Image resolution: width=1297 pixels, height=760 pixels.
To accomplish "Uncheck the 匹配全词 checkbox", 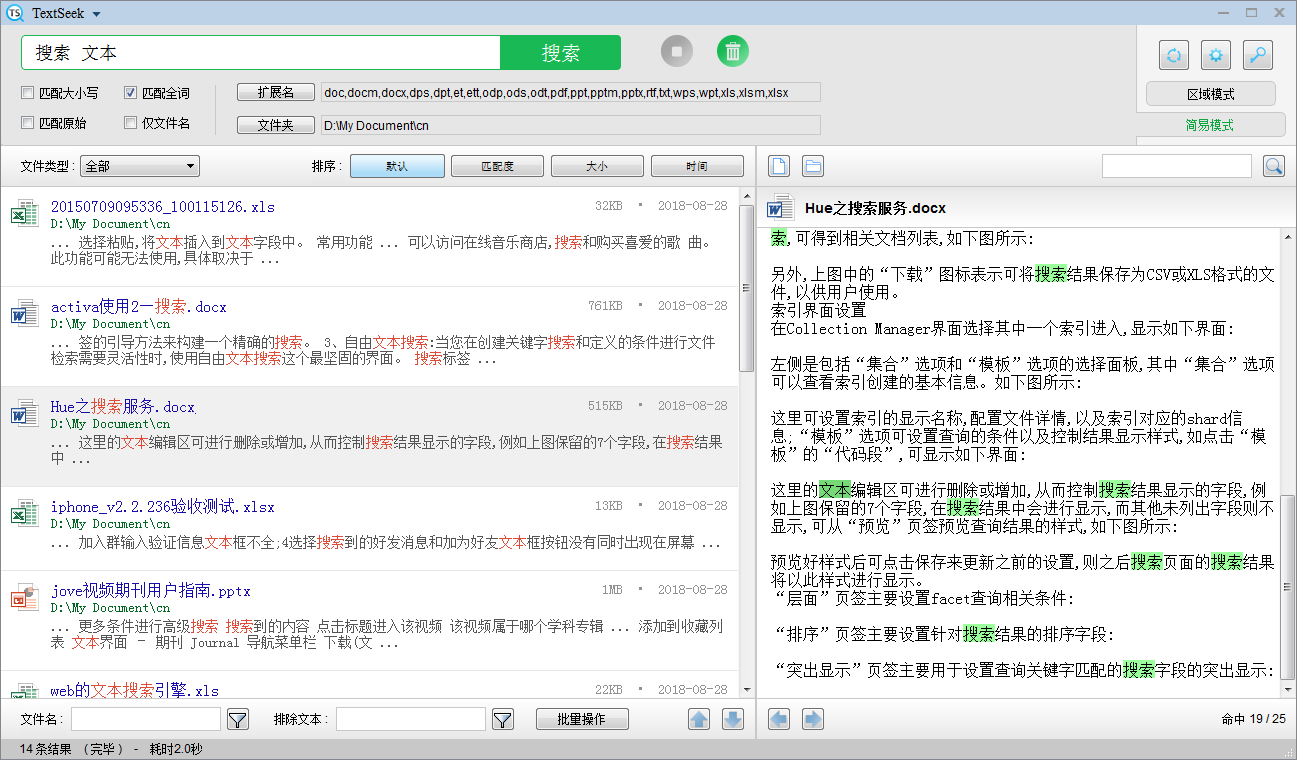I will tap(130, 93).
